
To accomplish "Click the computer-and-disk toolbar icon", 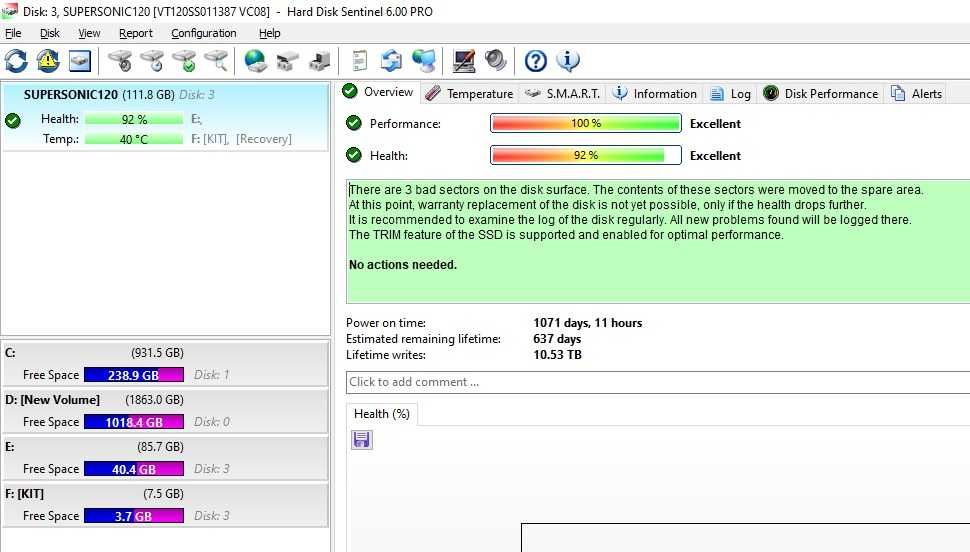I will [x=320, y=61].
